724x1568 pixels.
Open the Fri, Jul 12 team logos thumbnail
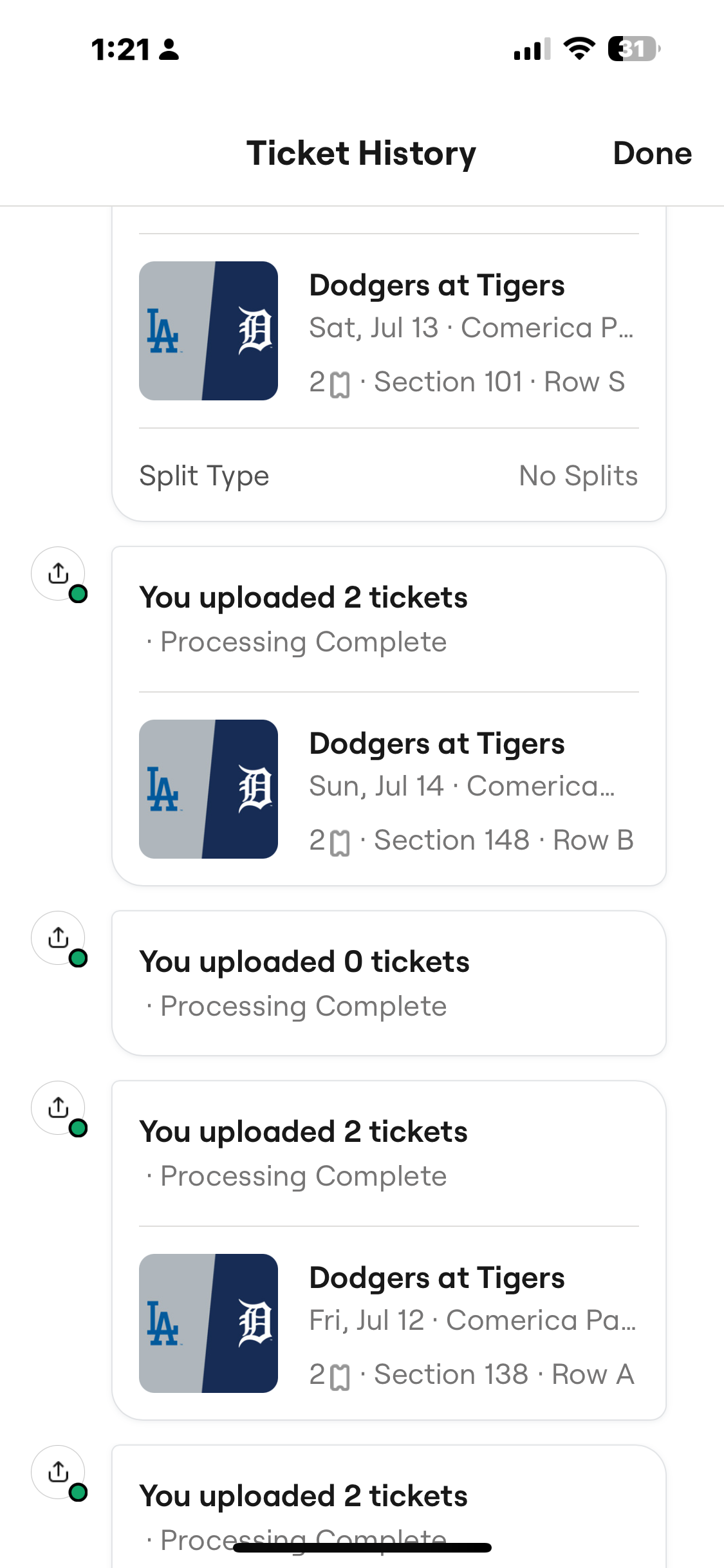click(209, 1323)
